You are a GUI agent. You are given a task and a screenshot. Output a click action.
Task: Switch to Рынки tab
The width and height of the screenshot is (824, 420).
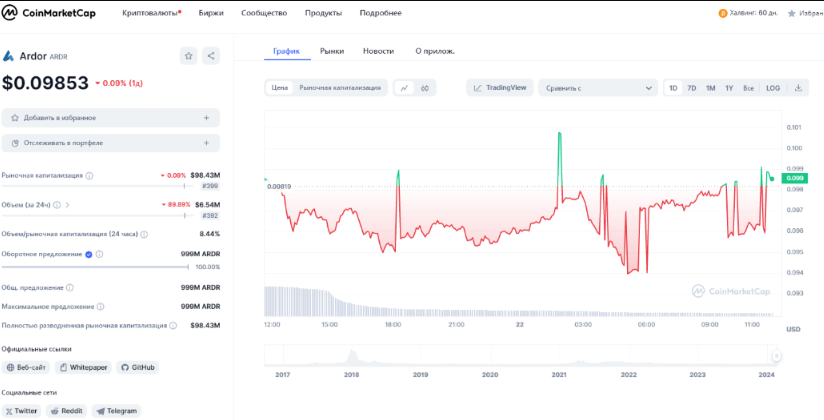[332, 51]
